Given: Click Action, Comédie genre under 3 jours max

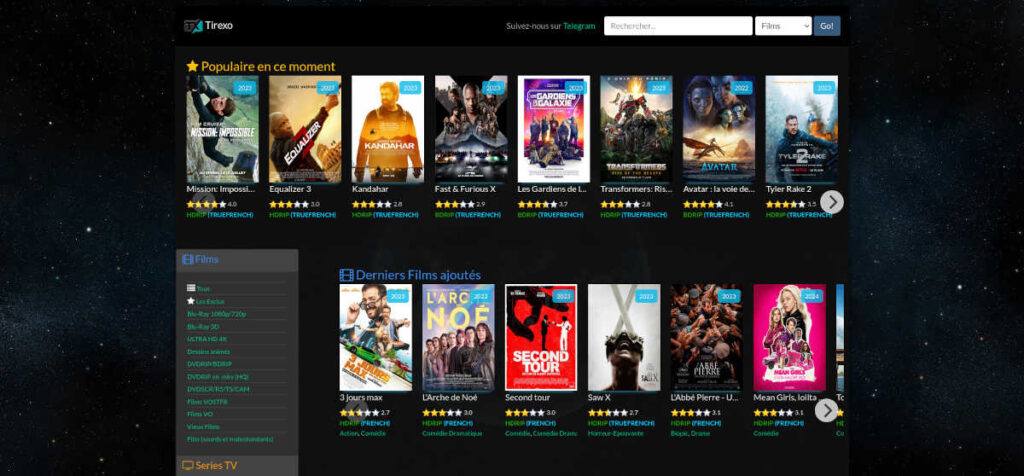Looking at the screenshot, I should [x=362, y=433].
